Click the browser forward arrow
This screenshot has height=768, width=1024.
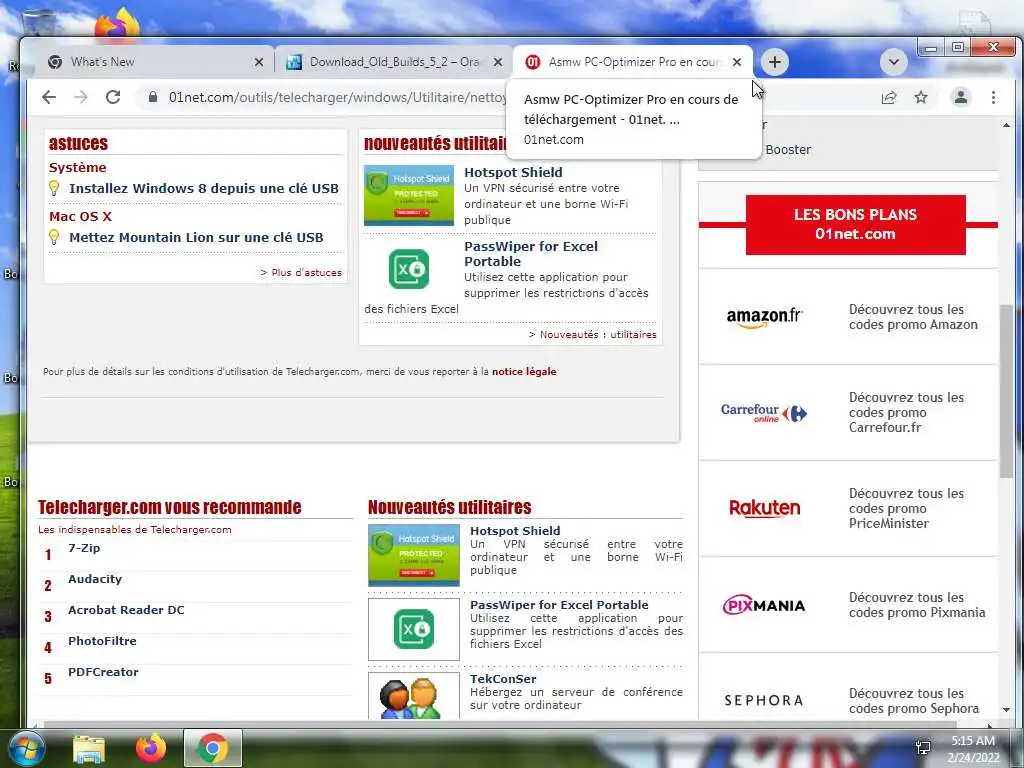(x=81, y=97)
